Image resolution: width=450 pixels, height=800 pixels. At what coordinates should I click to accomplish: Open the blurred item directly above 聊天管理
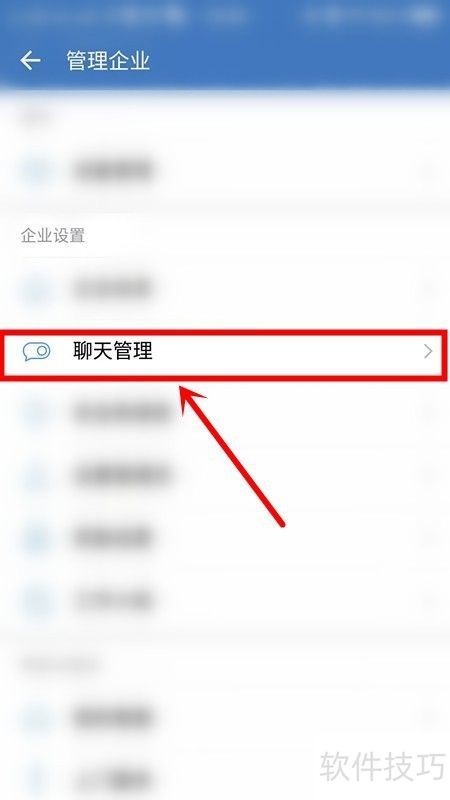tap(225, 289)
